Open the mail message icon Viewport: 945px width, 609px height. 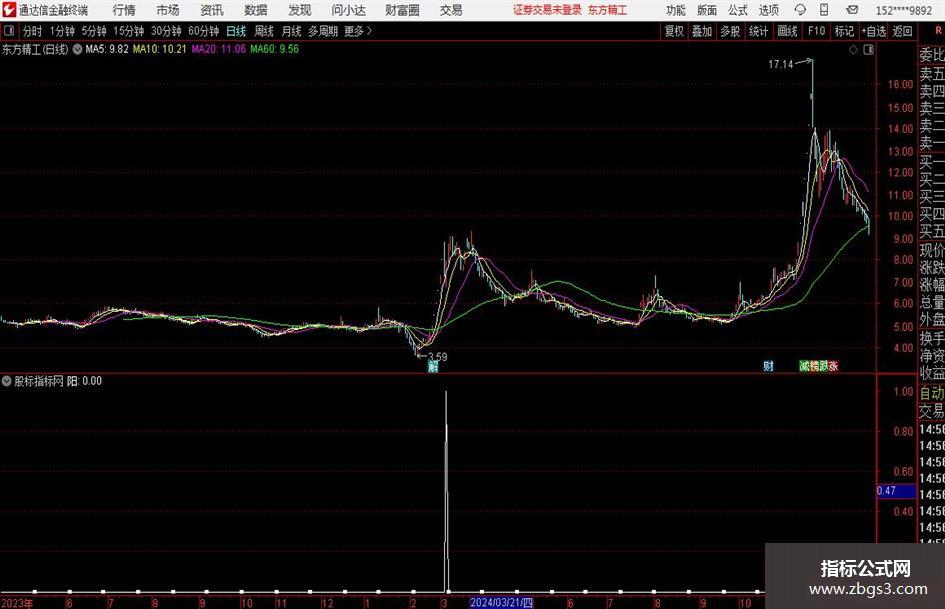click(852, 10)
